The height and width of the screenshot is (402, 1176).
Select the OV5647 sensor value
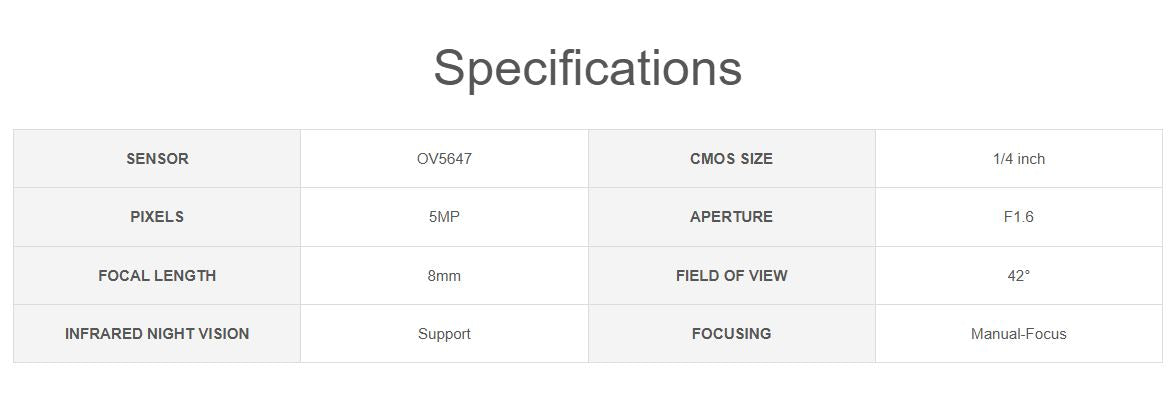(444, 159)
